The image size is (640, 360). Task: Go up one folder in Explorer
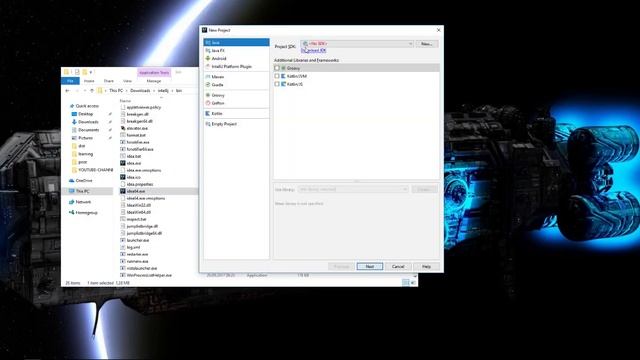coord(92,91)
